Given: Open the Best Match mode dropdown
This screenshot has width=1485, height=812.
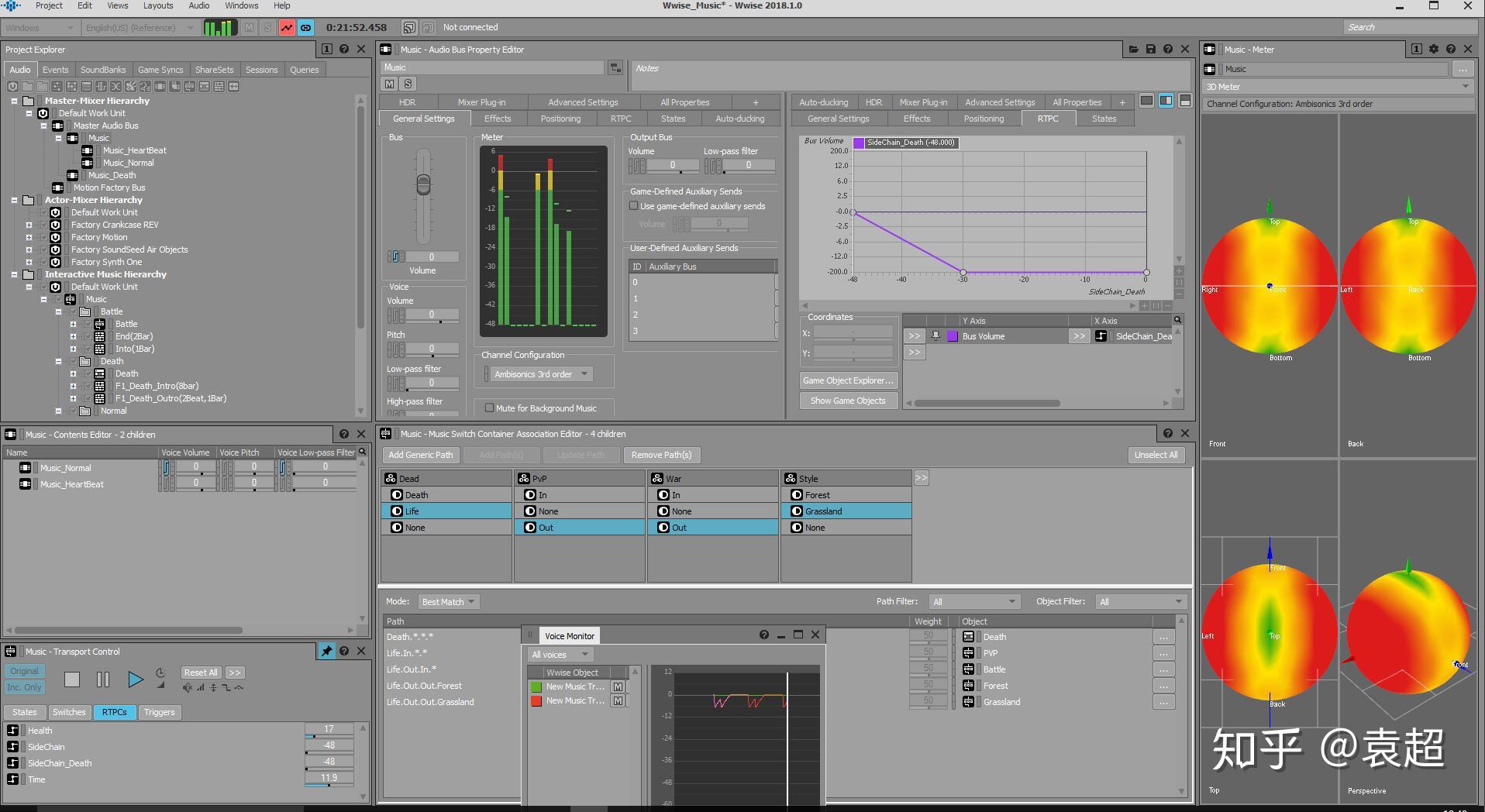Looking at the screenshot, I should pos(449,601).
